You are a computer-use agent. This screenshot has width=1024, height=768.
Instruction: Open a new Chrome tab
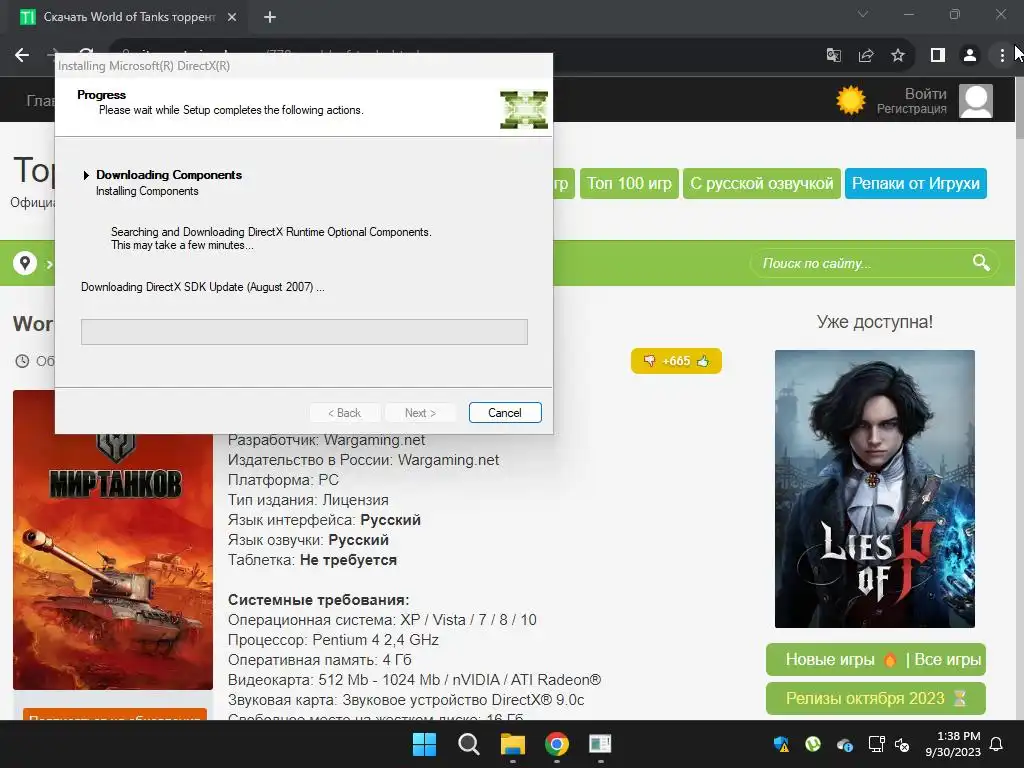click(x=270, y=17)
